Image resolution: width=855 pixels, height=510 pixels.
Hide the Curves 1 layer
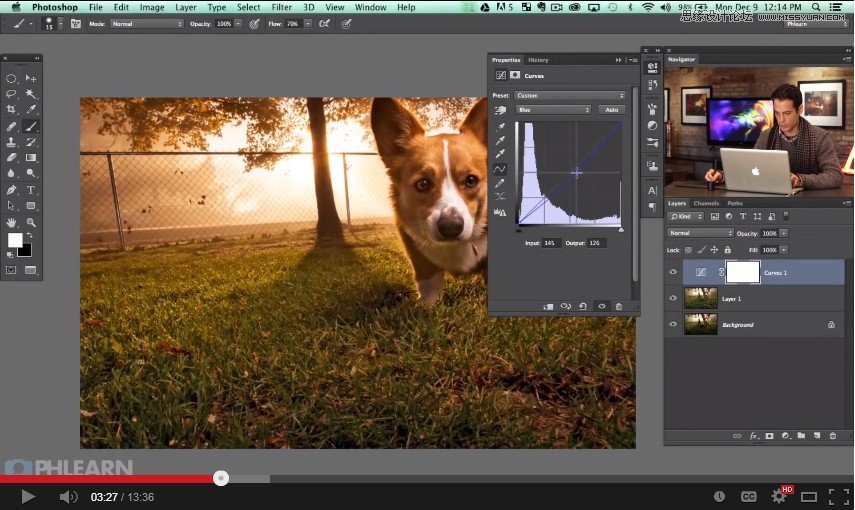pyautogui.click(x=673, y=272)
